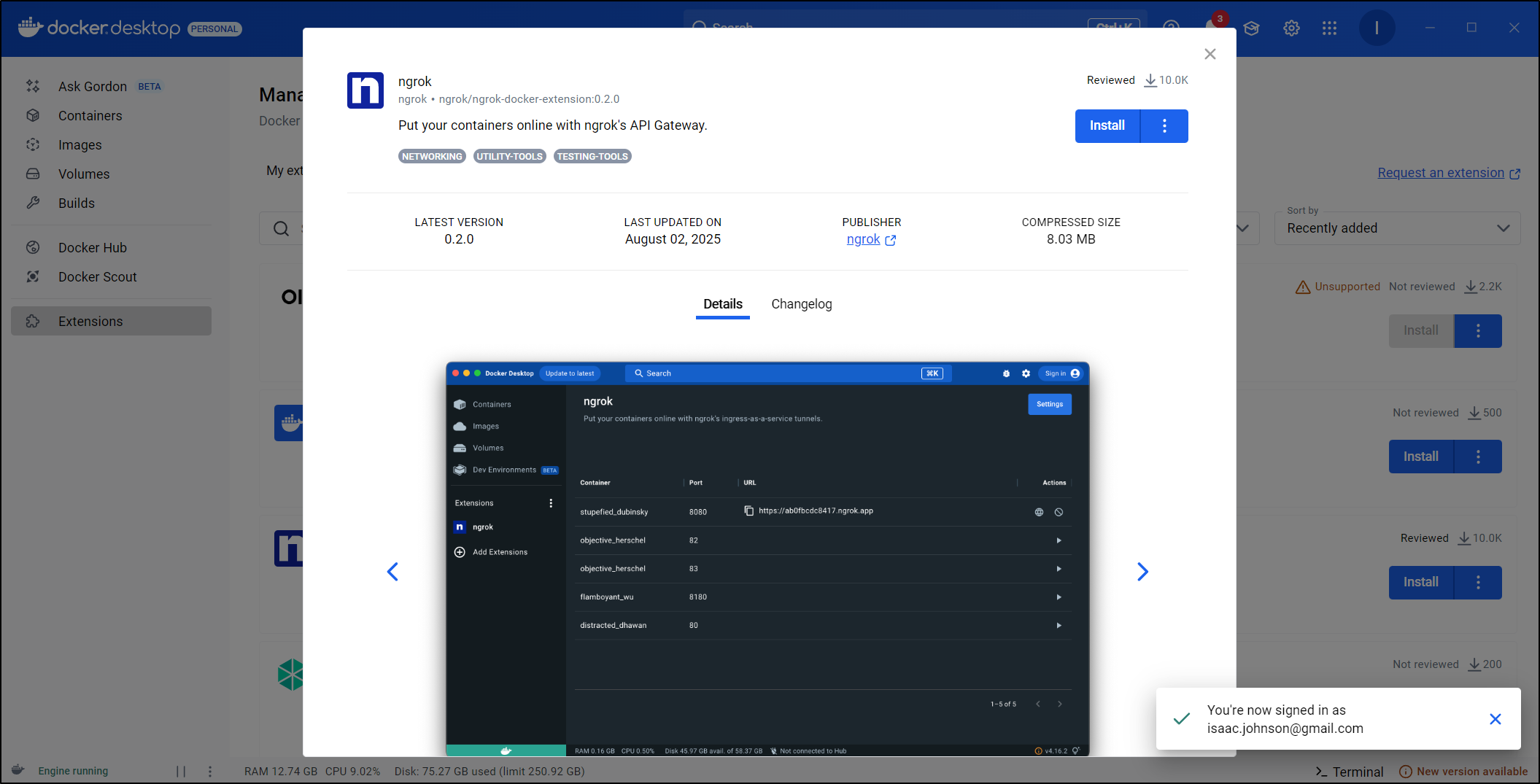Install the ngrok extension
This screenshot has width=1540, height=784.
(x=1107, y=126)
